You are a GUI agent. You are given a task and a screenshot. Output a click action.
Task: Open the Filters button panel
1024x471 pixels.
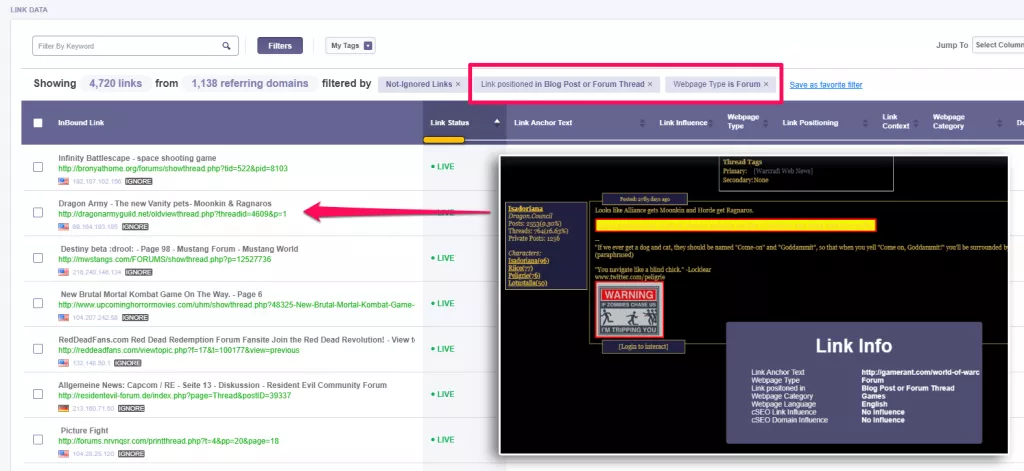[x=280, y=46]
